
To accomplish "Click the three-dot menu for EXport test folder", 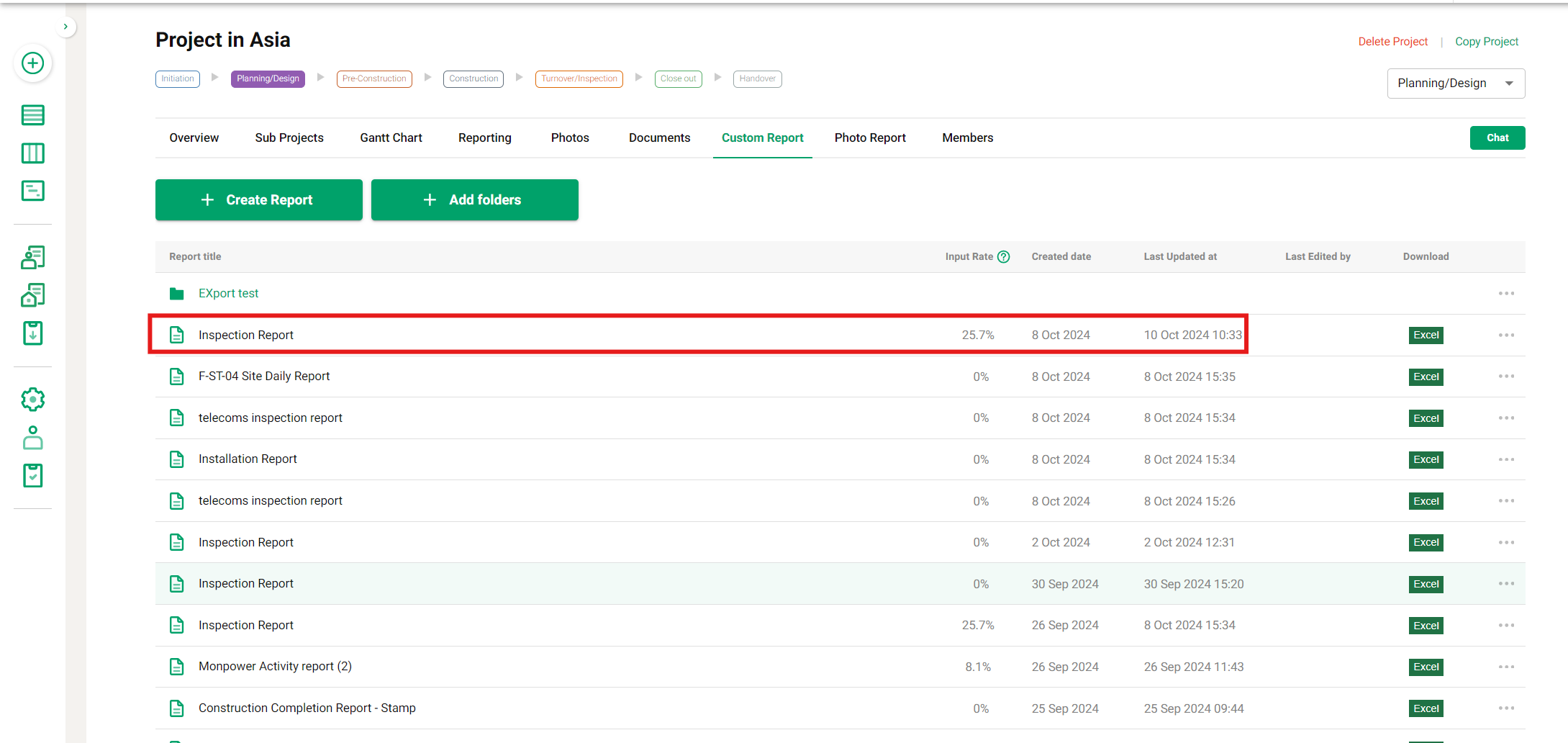I will (1506, 294).
